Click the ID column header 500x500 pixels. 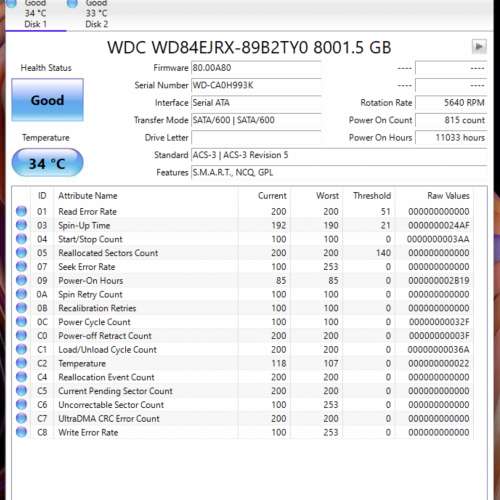42,196
